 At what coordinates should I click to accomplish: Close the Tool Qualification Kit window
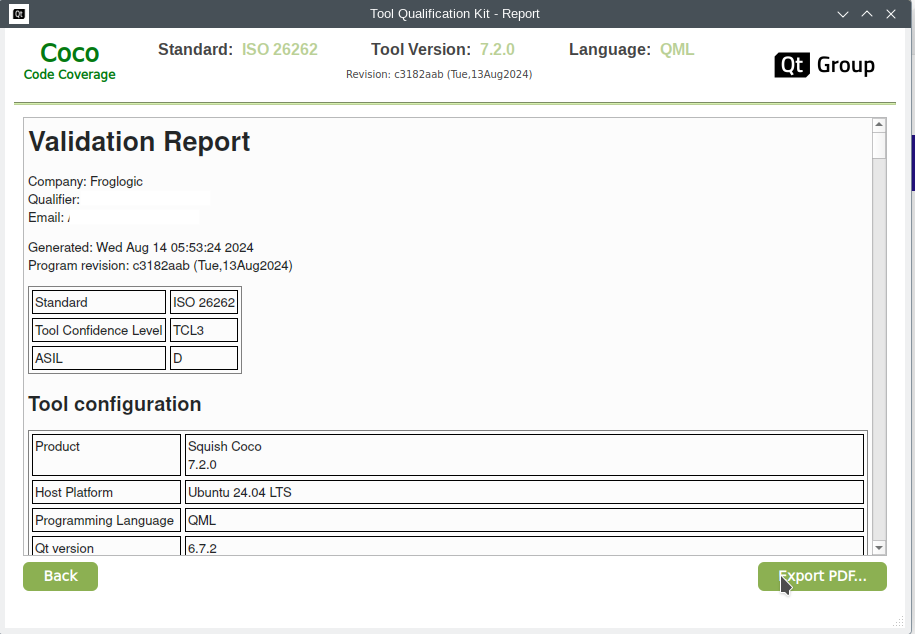pyautogui.click(x=892, y=14)
